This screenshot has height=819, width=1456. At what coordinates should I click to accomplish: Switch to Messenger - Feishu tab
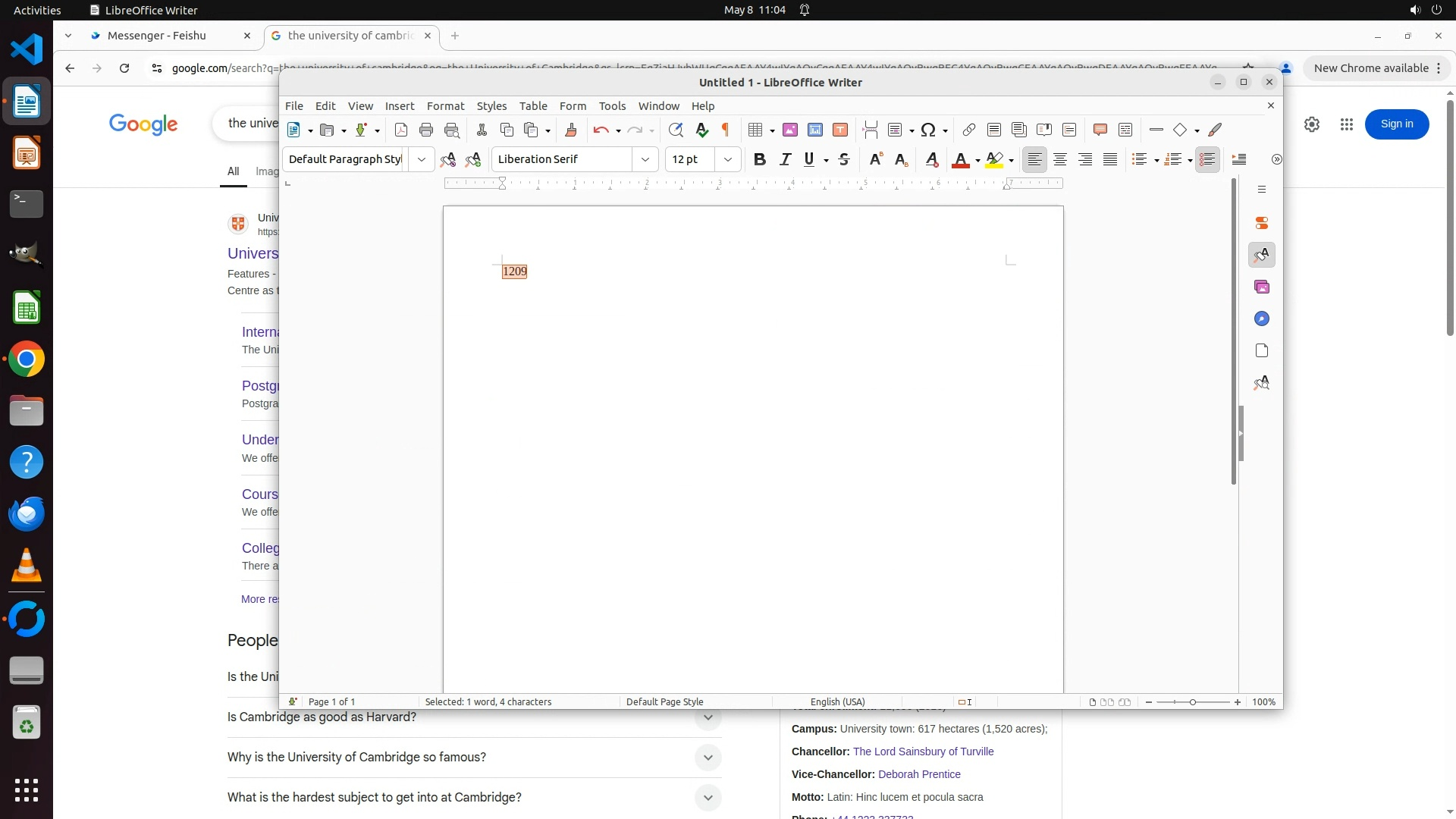[157, 36]
